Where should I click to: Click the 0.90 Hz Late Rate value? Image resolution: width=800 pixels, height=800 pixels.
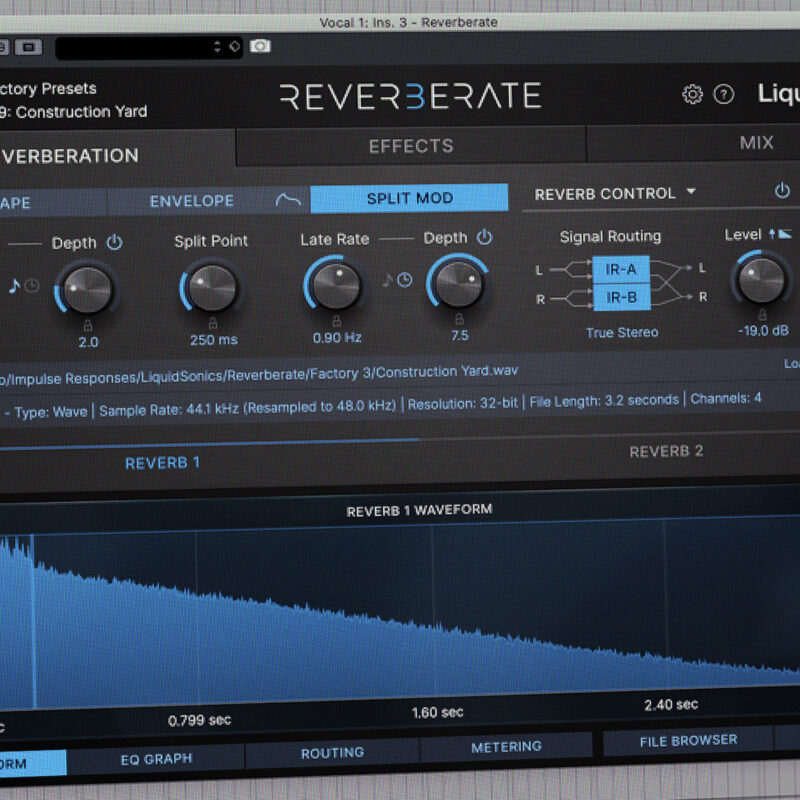pos(337,338)
